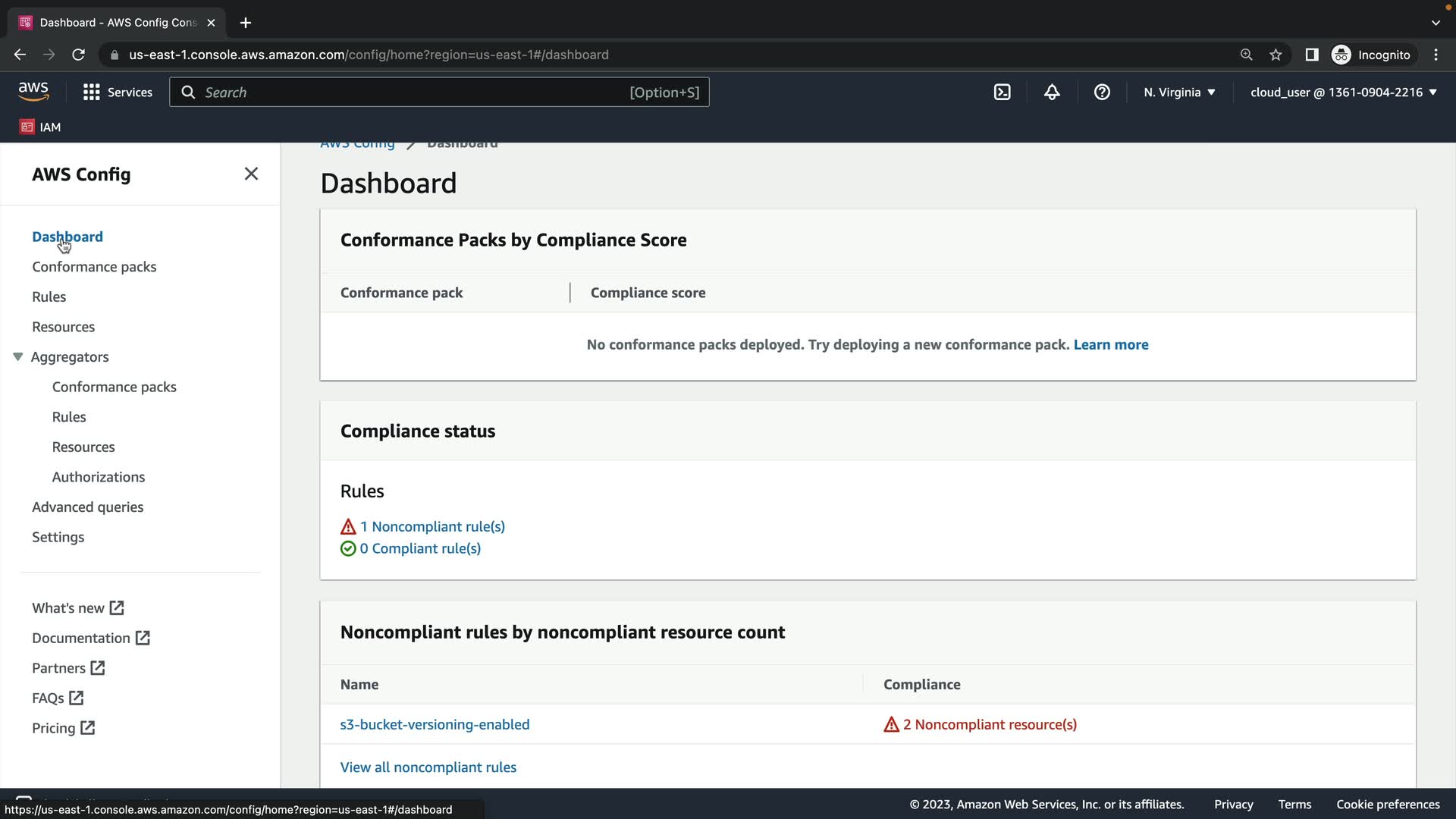The height and width of the screenshot is (819, 1456).
Task: Bookmark this page with star icon
Action: tap(1276, 55)
